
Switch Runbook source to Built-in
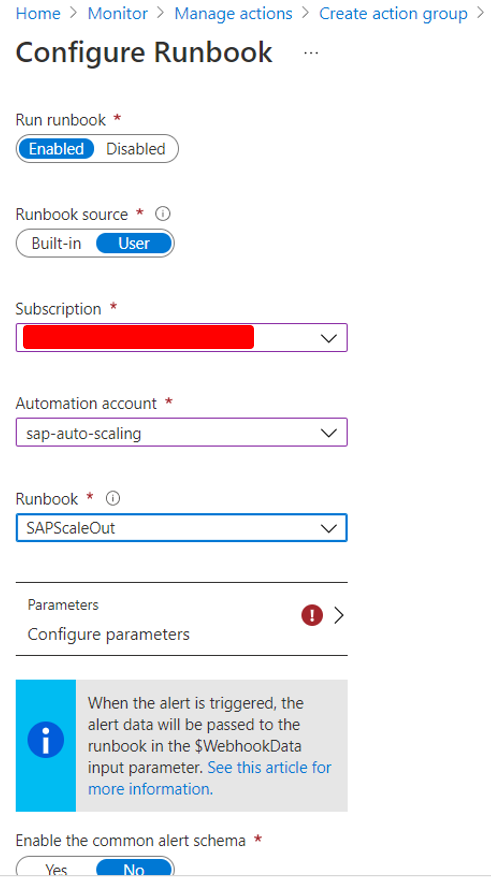[x=56, y=244]
